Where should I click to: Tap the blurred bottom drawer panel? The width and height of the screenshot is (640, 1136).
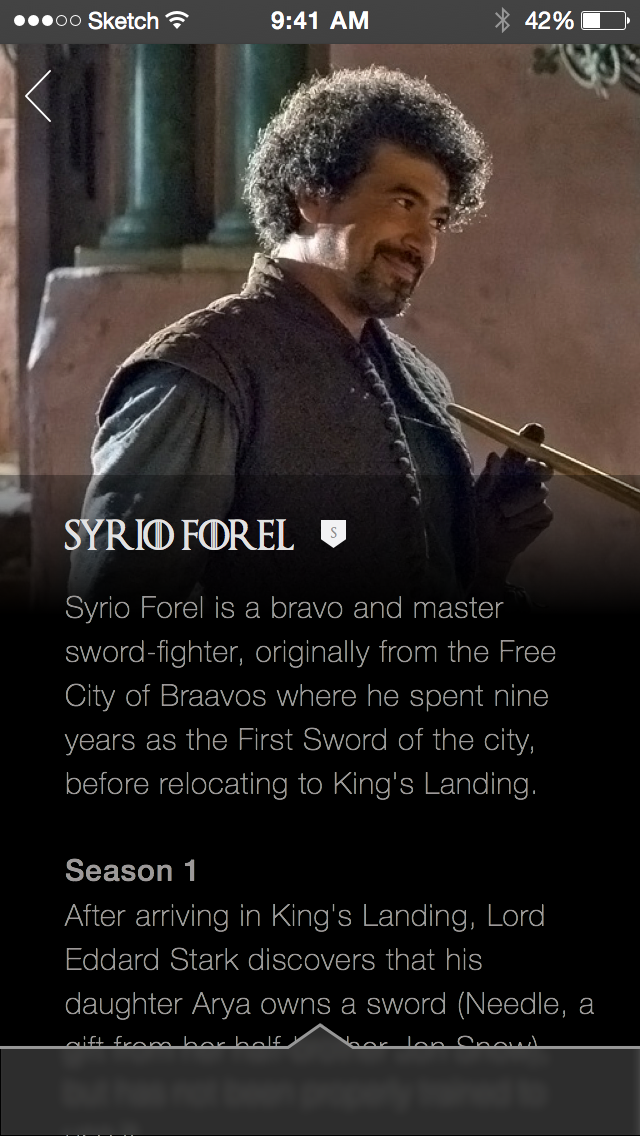point(320,1092)
